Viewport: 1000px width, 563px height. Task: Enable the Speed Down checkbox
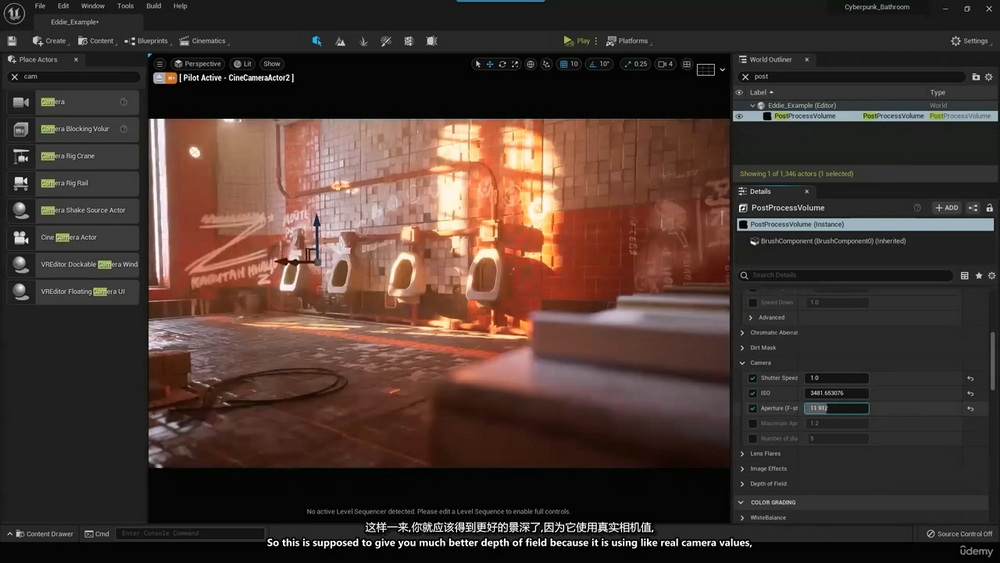click(x=753, y=303)
